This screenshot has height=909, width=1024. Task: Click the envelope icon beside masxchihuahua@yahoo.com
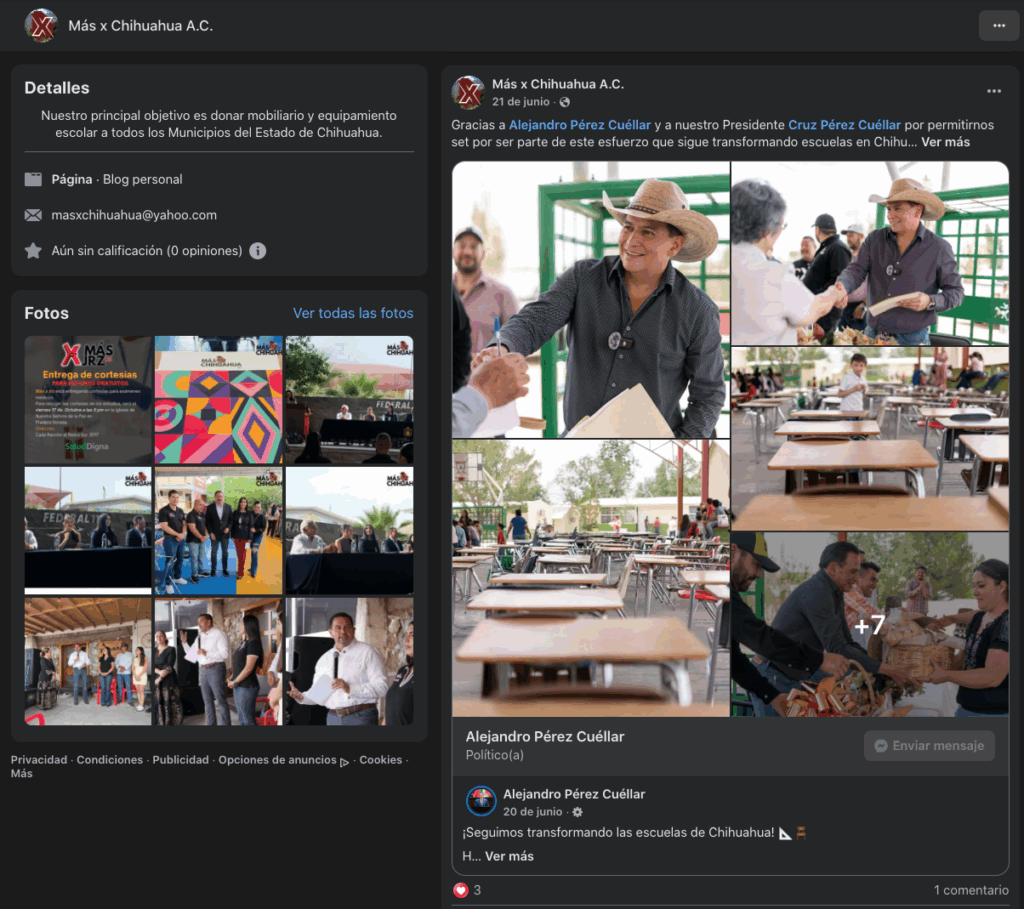tap(34, 215)
